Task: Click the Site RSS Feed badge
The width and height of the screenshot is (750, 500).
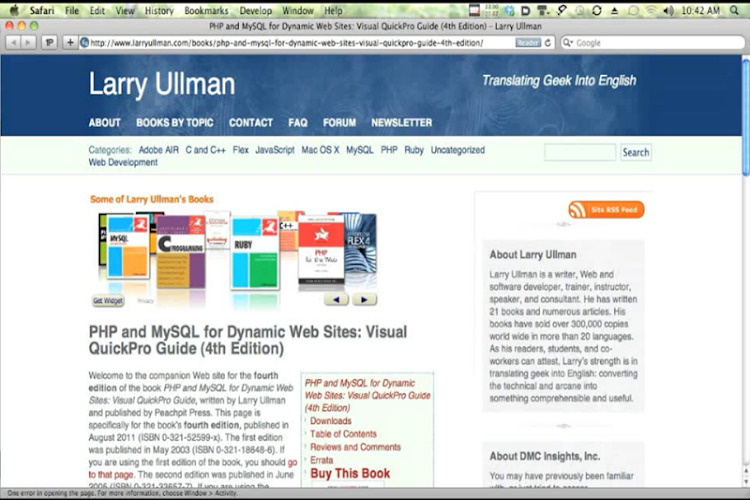Action: click(x=606, y=210)
